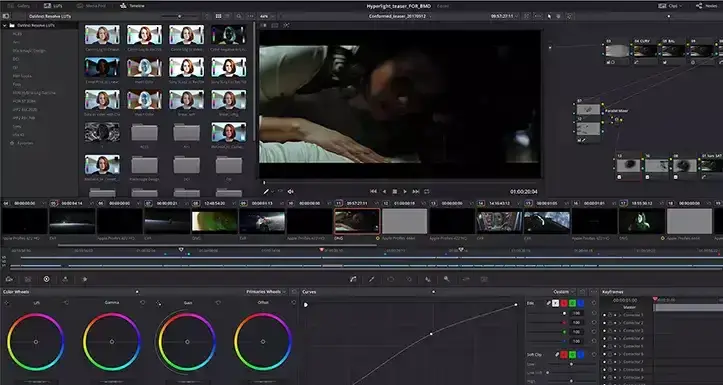Toggle the red curve Edit channel
The height and width of the screenshot is (385, 723).
click(x=564, y=303)
